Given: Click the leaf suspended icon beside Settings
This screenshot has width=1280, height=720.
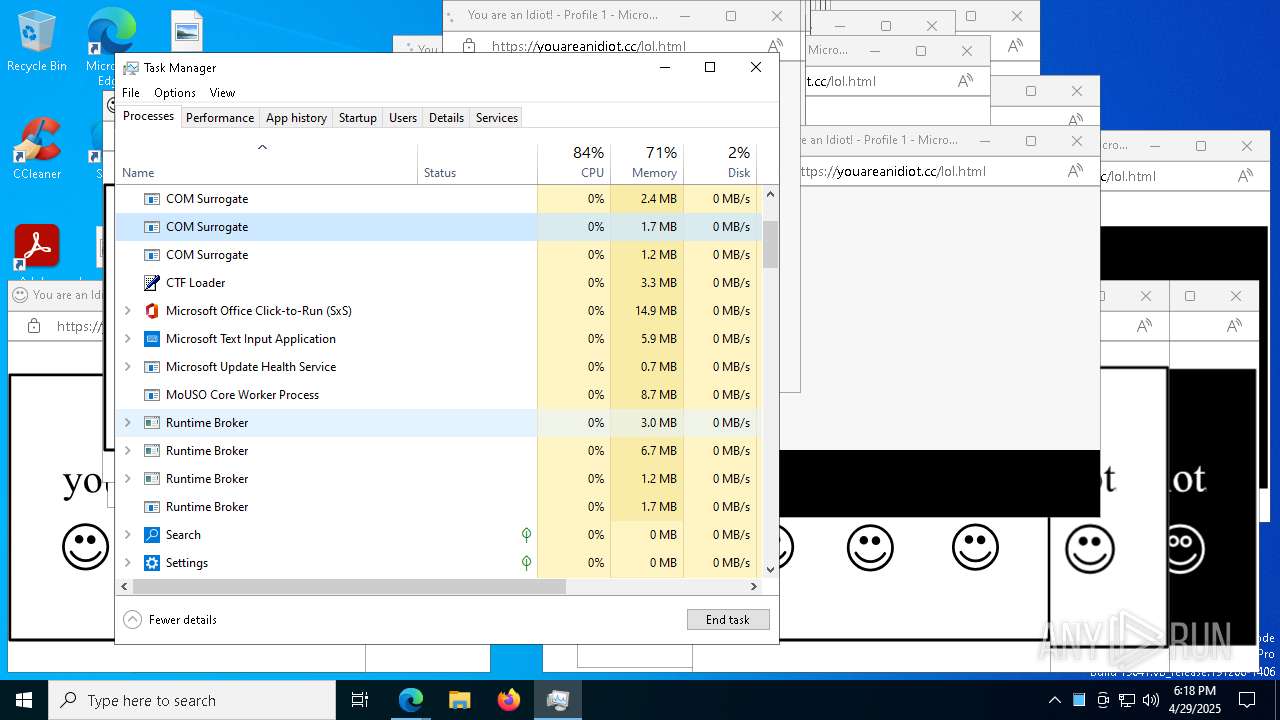Looking at the screenshot, I should coord(526,563).
